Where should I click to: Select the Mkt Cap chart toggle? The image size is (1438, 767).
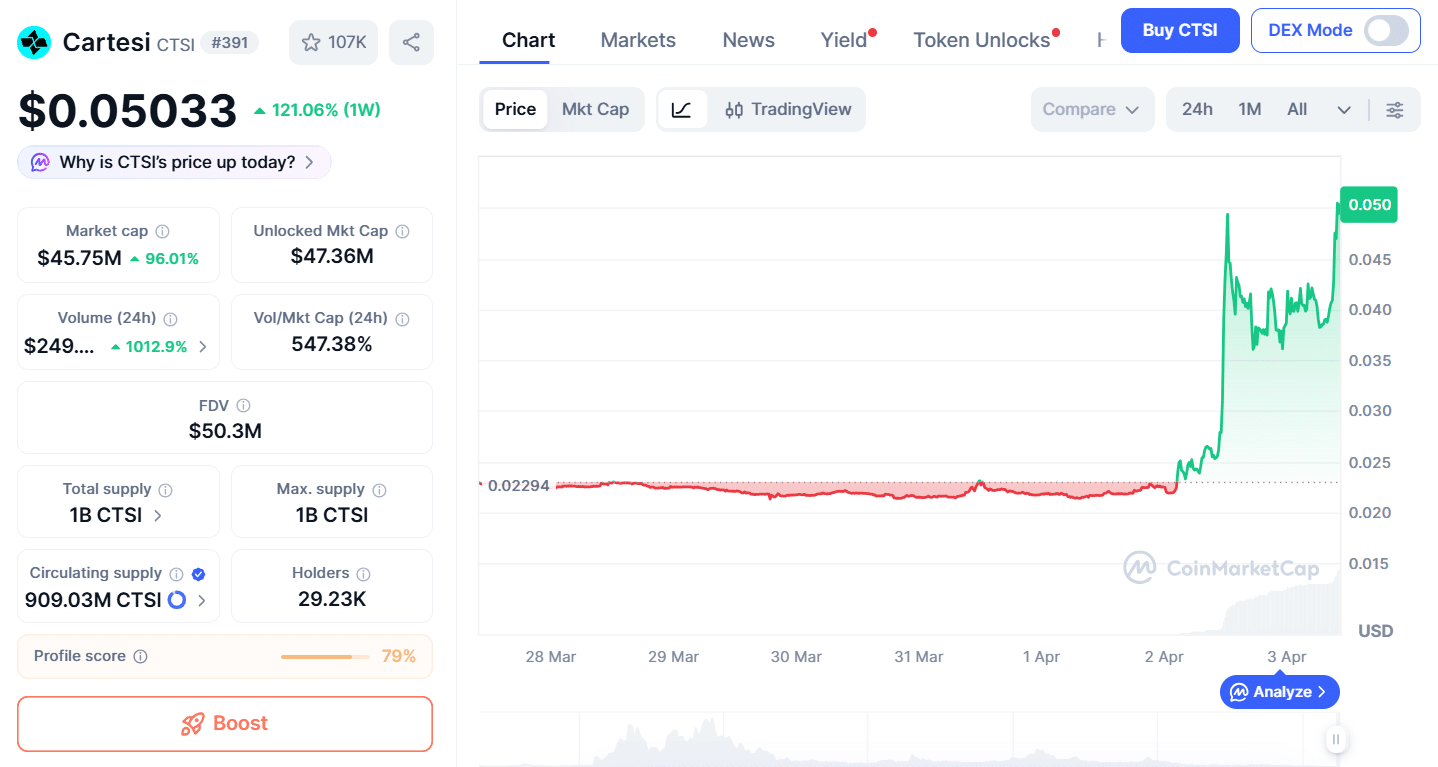(x=595, y=109)
